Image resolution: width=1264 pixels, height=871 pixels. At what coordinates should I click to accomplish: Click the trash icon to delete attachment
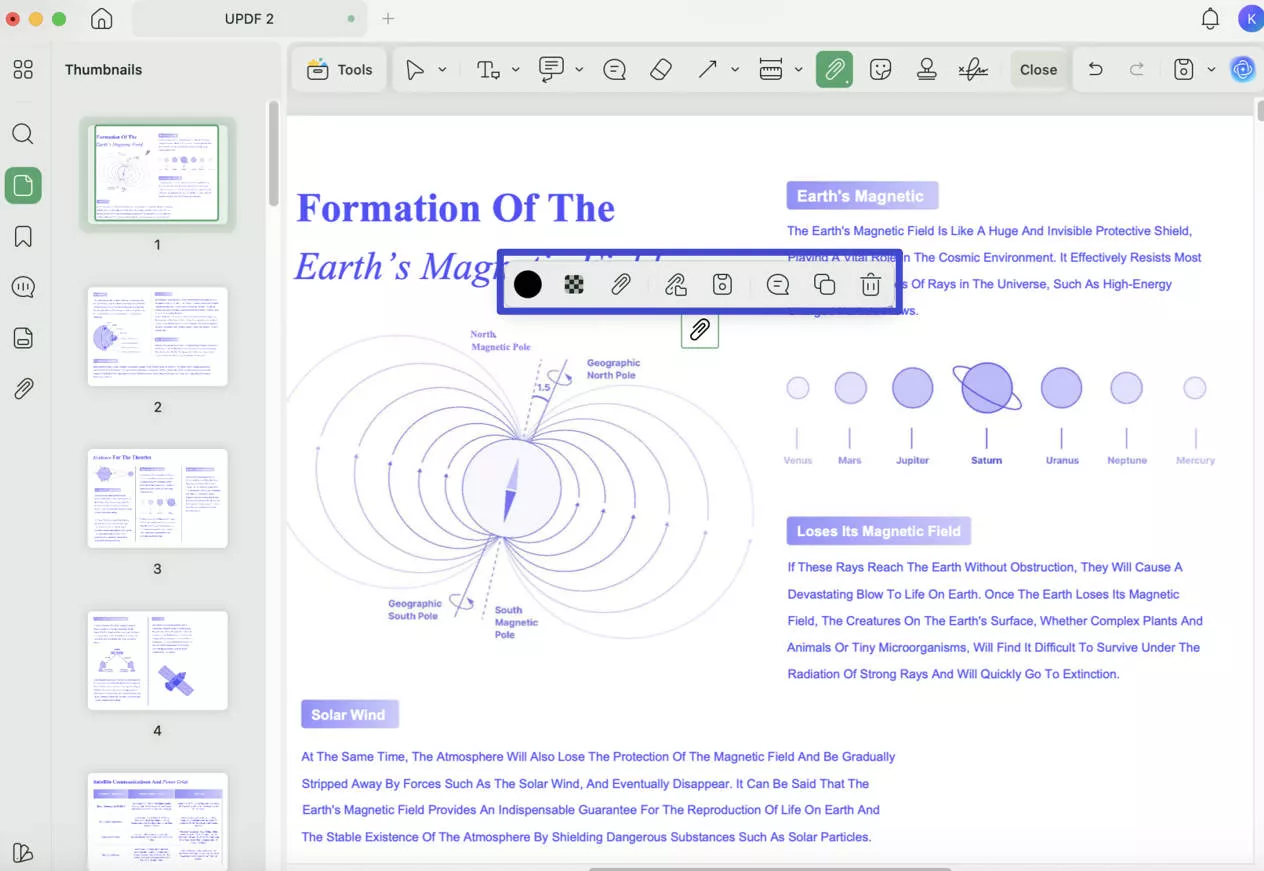point(870,285)
